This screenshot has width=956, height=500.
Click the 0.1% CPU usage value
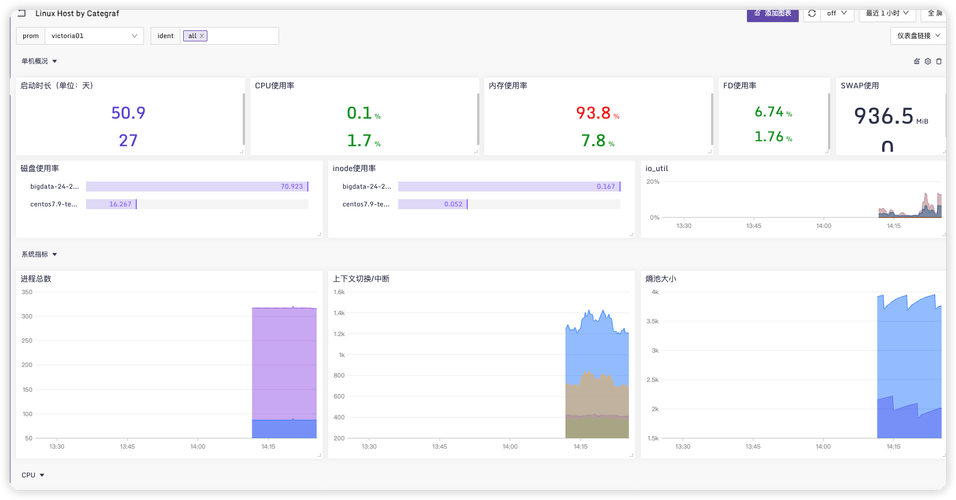tap(363, 113)
